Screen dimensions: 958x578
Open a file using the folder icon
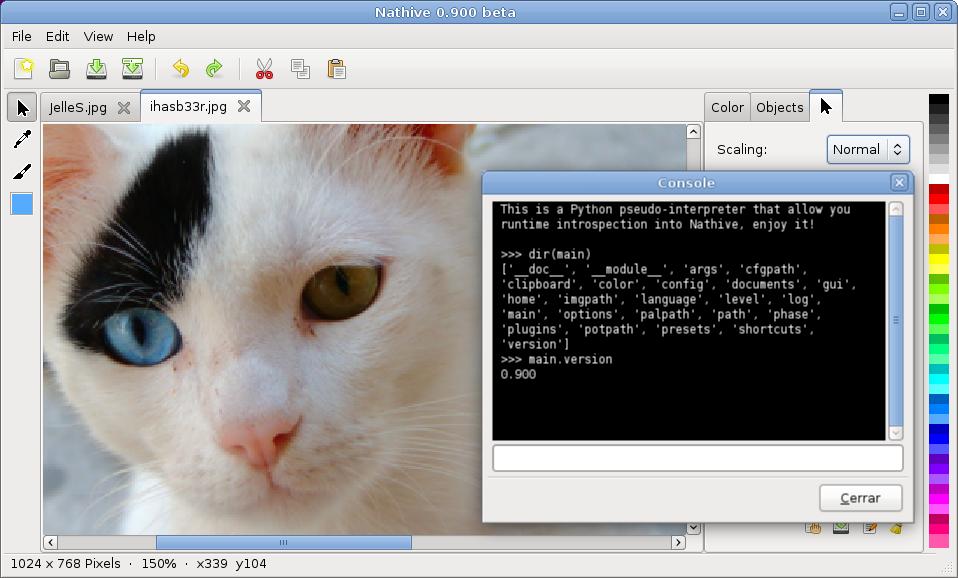pyautogui.click(x=60, y=68)
